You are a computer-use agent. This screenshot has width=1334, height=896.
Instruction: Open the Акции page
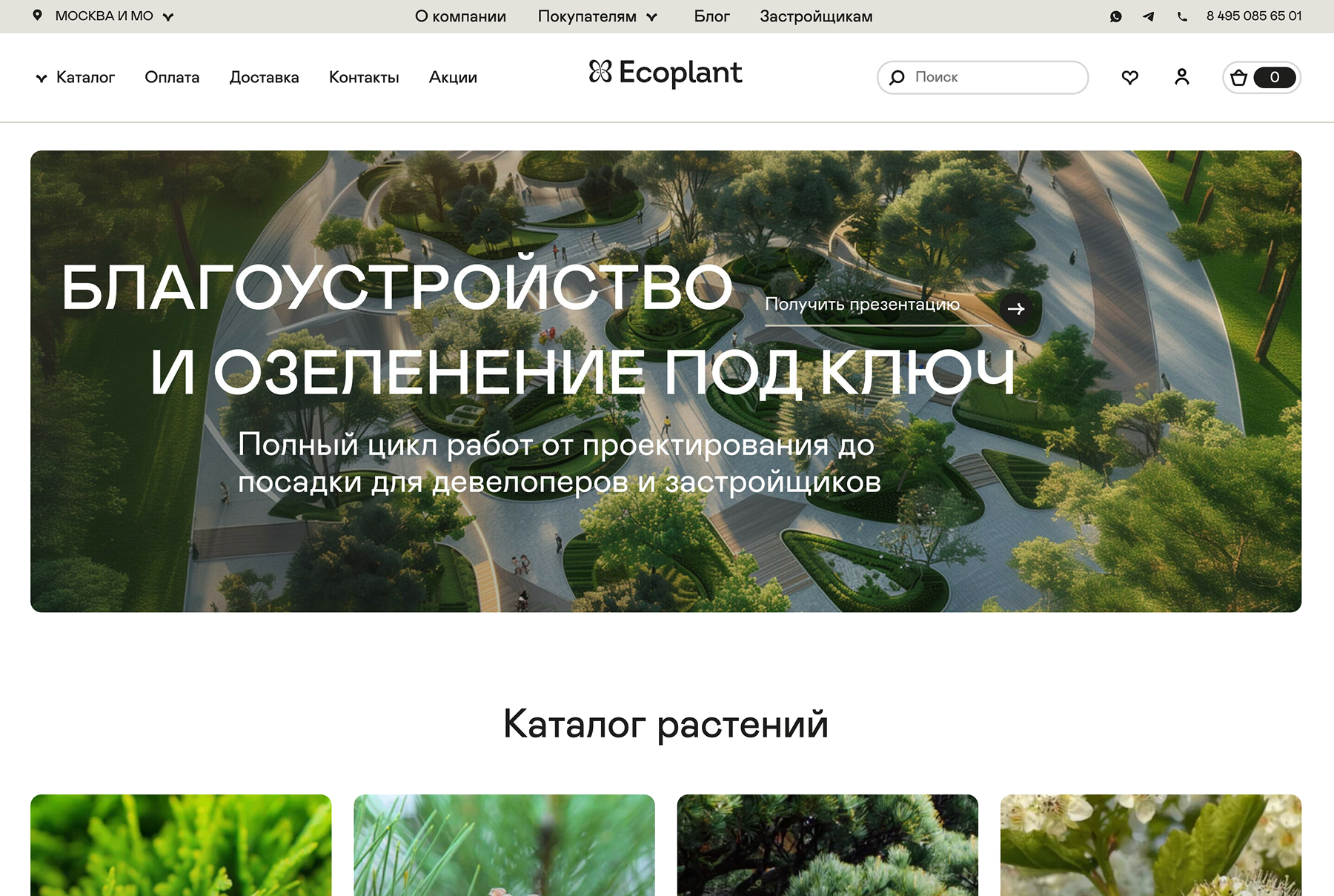[453, 77]
